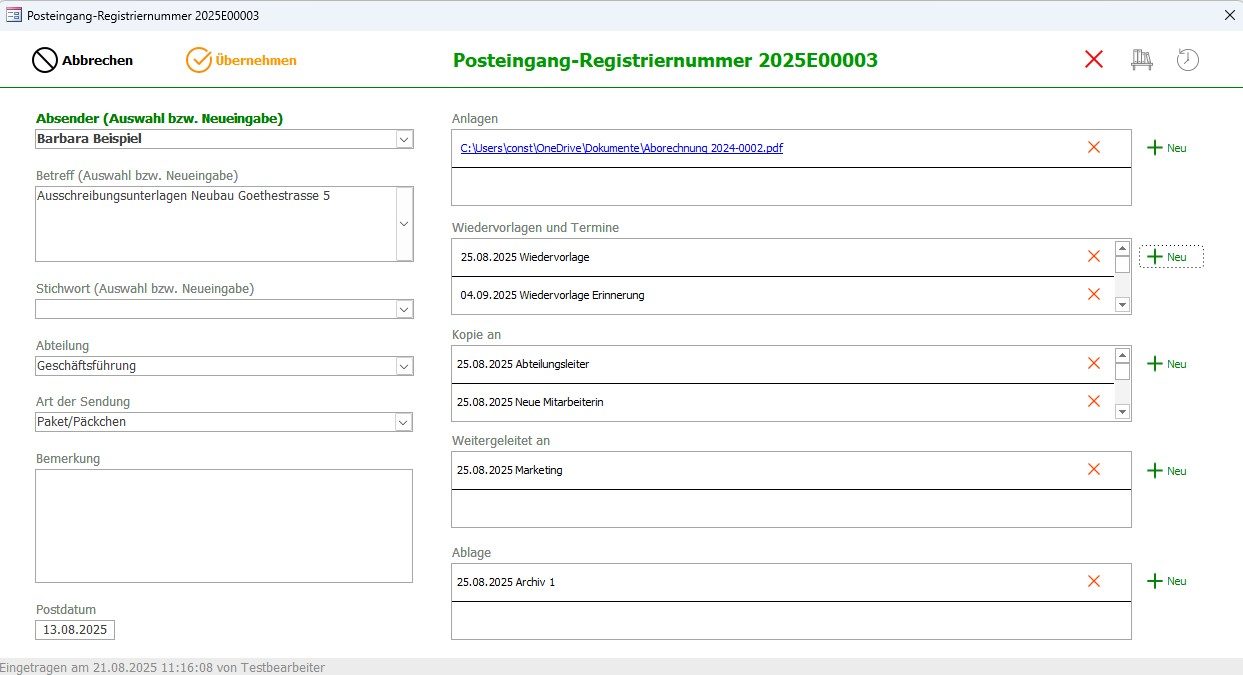This screenshot has height=675, width=1243.
Task: Select the 25.08.2025 Archiv 1 row
Action: click(791, 582)
